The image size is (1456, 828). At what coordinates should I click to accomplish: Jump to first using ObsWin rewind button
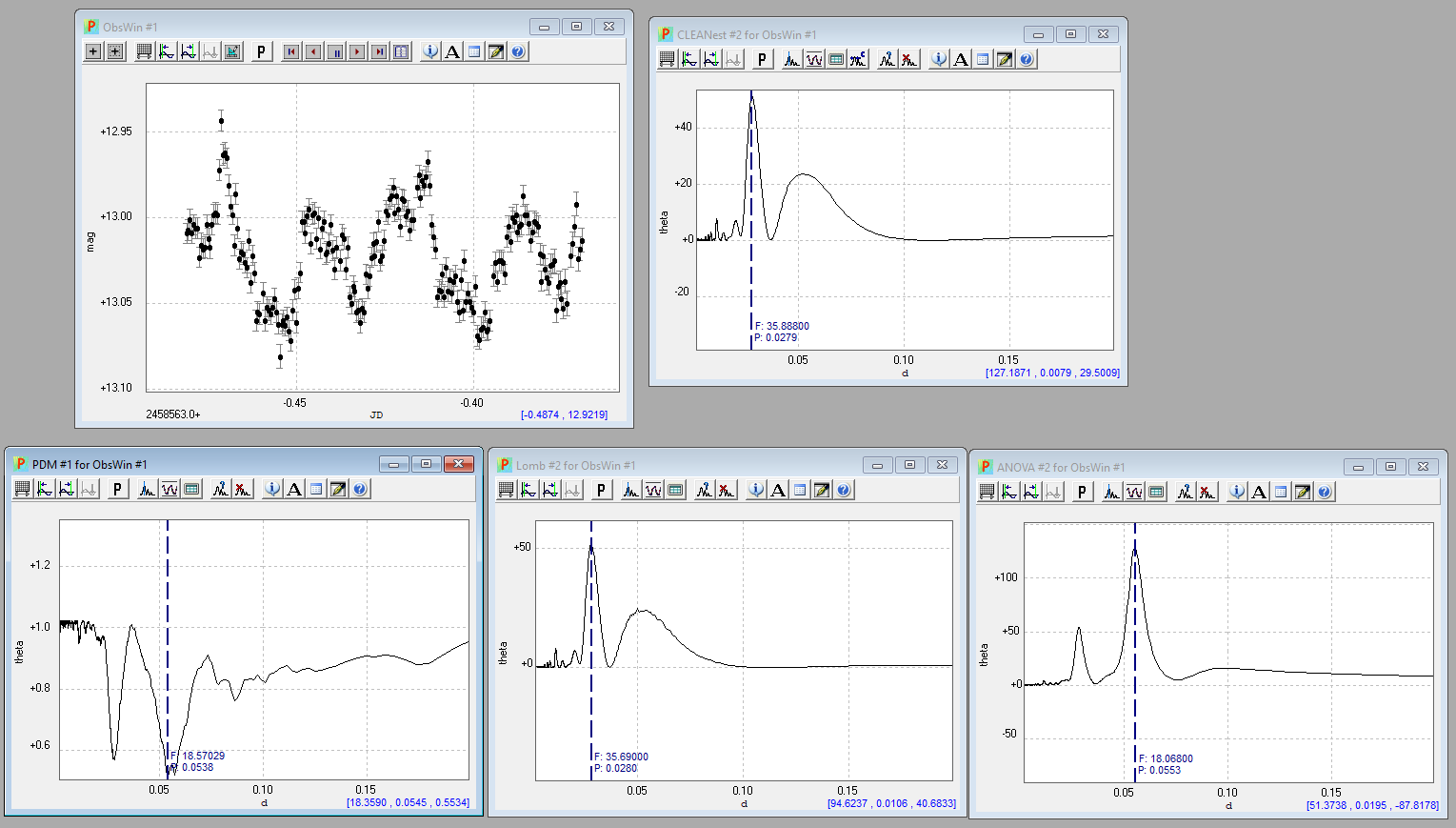[x=291, y=52]
